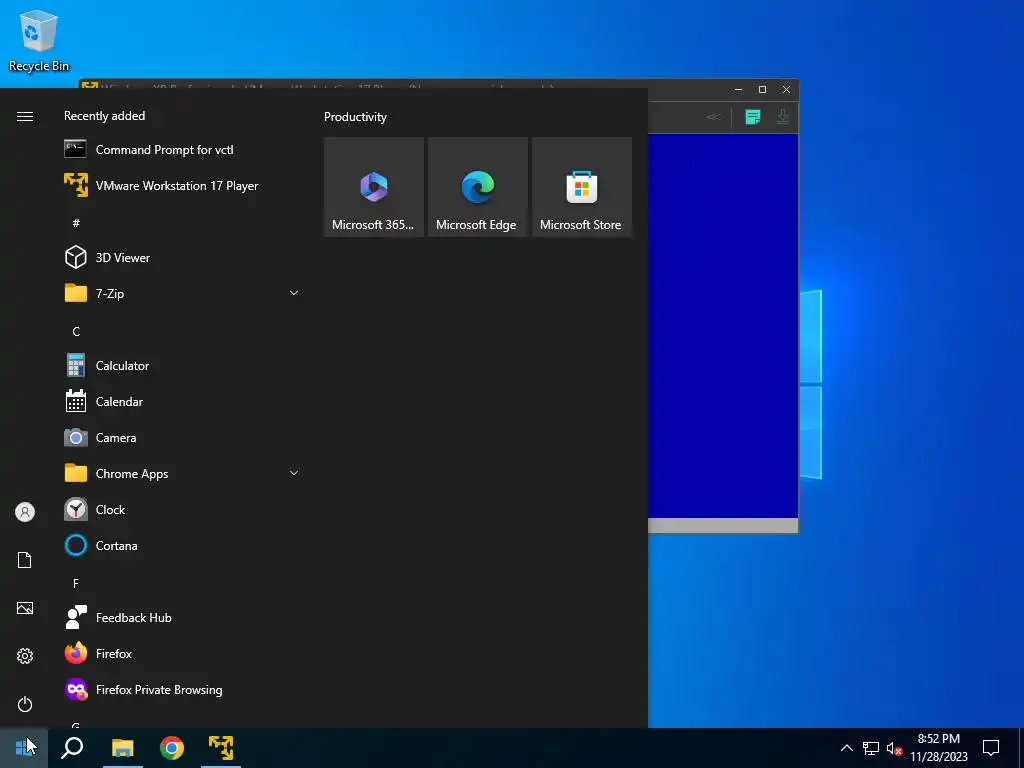Minimize the VMware Player window
Screen dimensions: 1024x768
739,89
